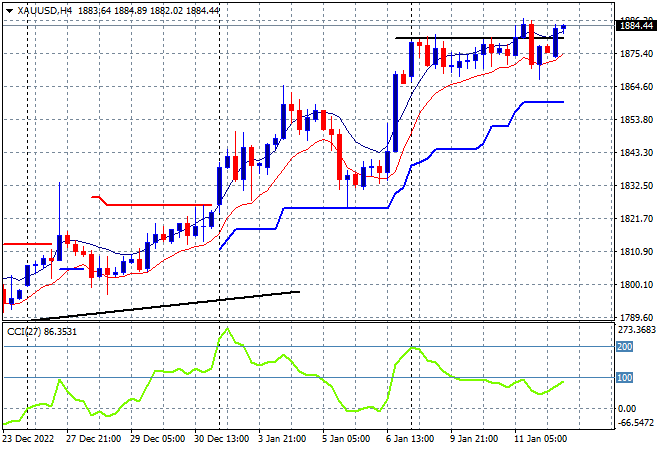Select the long red horizontal line near 1826
The height and width of the screenshot is (450, 660).
[x=160, y=205]
